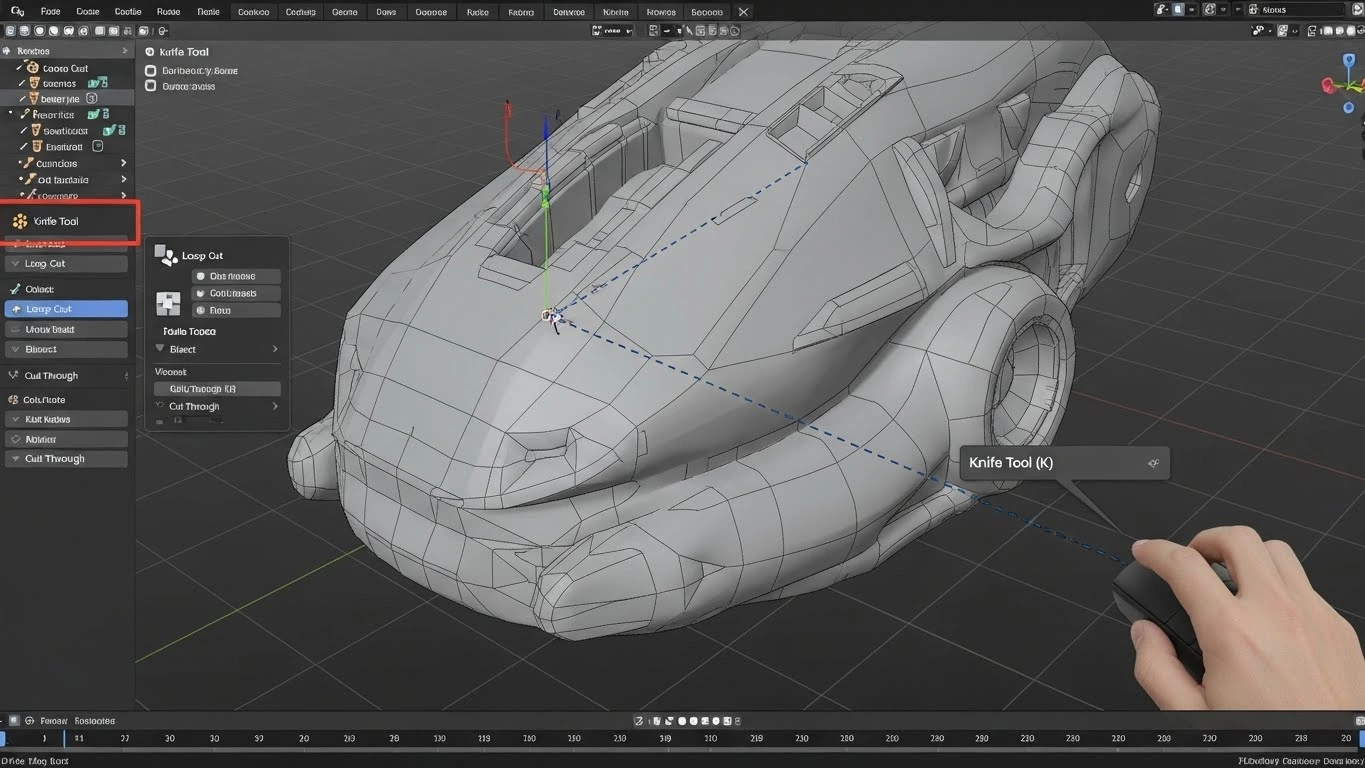Open the Knife menu in the top menu bar
Screen dimensions: 1365x768
[614, 11]
